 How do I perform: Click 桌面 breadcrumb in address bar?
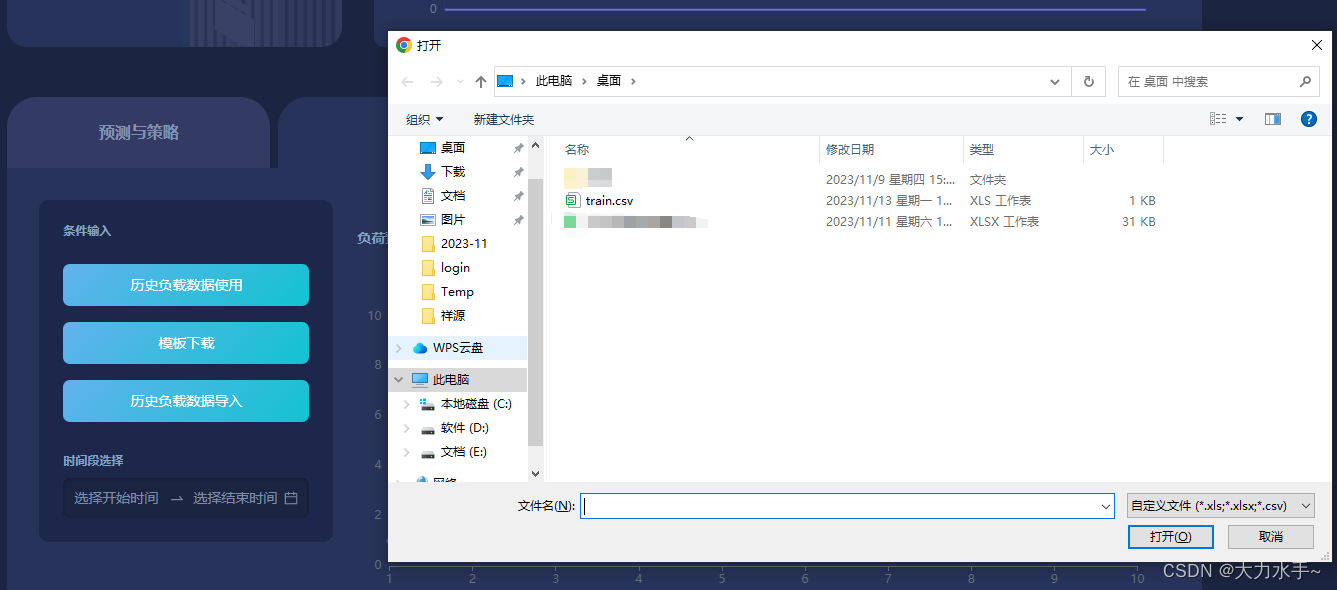click(609, 81)
